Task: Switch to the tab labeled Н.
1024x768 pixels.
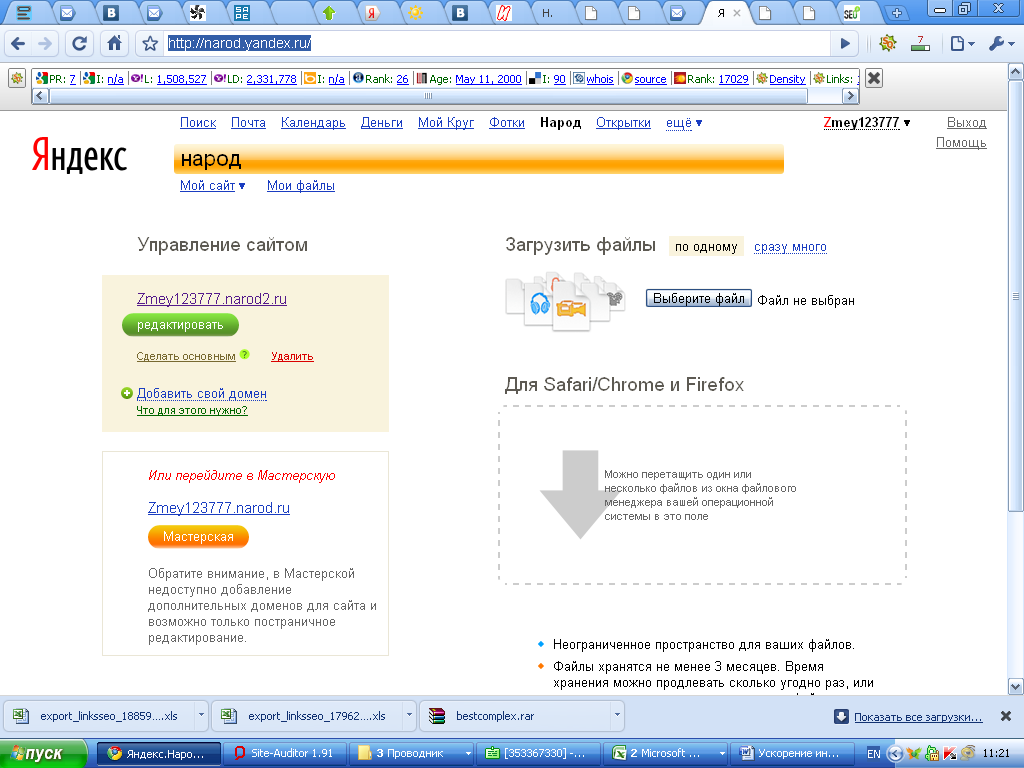Action: 547,12
